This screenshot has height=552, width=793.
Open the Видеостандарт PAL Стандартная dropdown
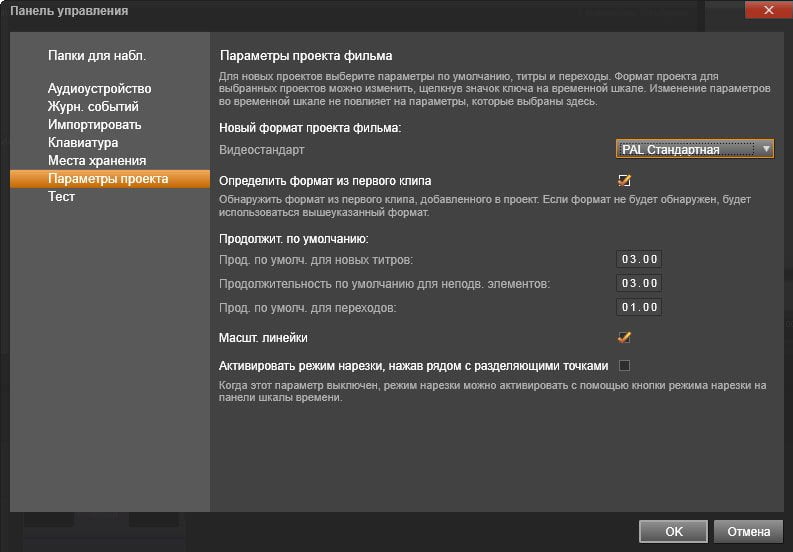tap(694, 149)
